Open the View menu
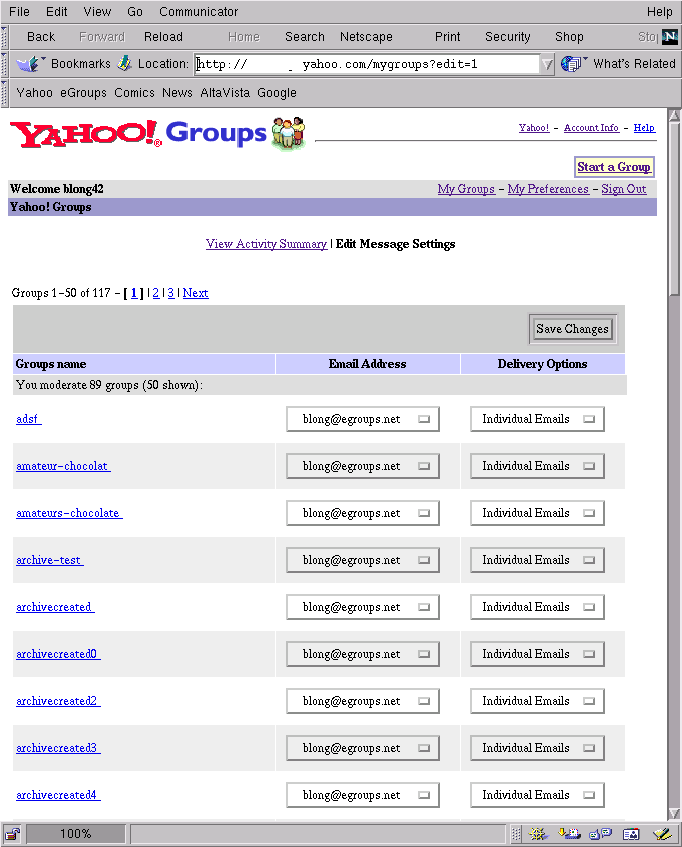Screen dimensions: 682x847 [x=97, y=12]
